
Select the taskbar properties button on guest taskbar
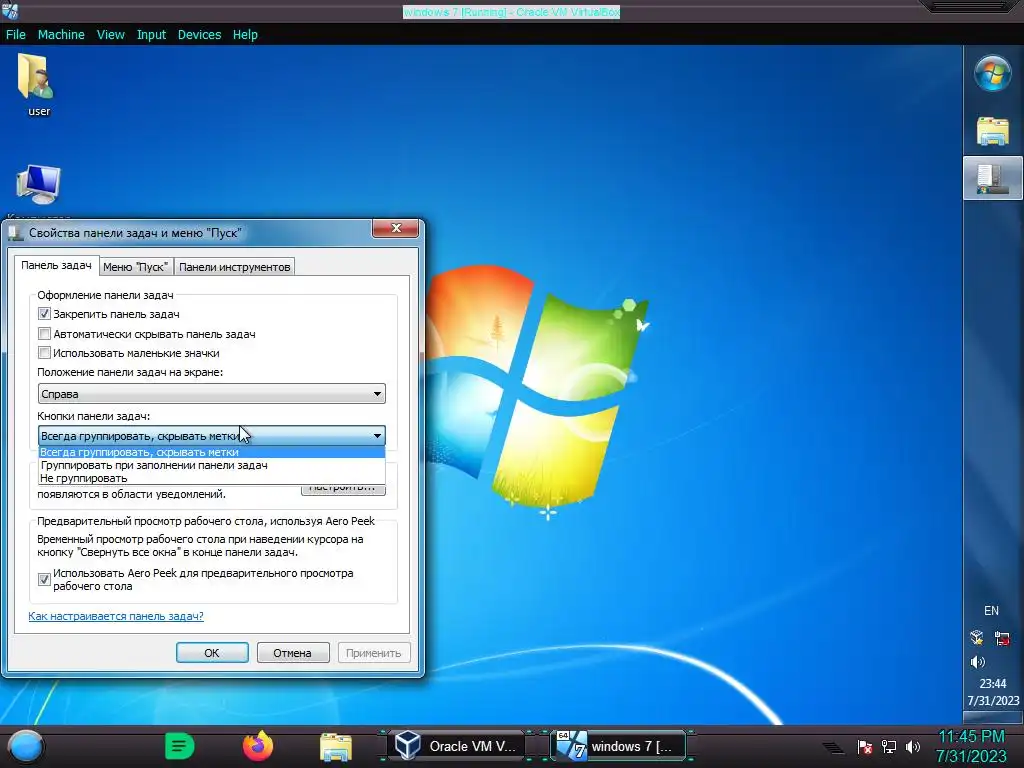click(x=993, y=178)
